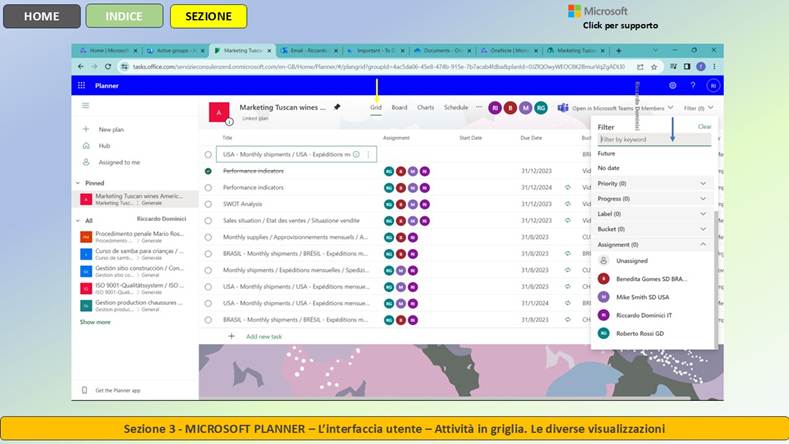
Task: Open the ISO 9001-Qualitätssystem plan in sidebar
Action: tap(133, 288)
